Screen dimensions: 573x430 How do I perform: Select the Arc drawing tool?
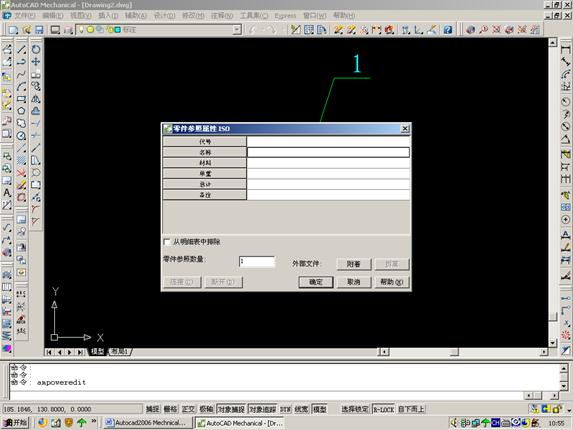point(22,87)
